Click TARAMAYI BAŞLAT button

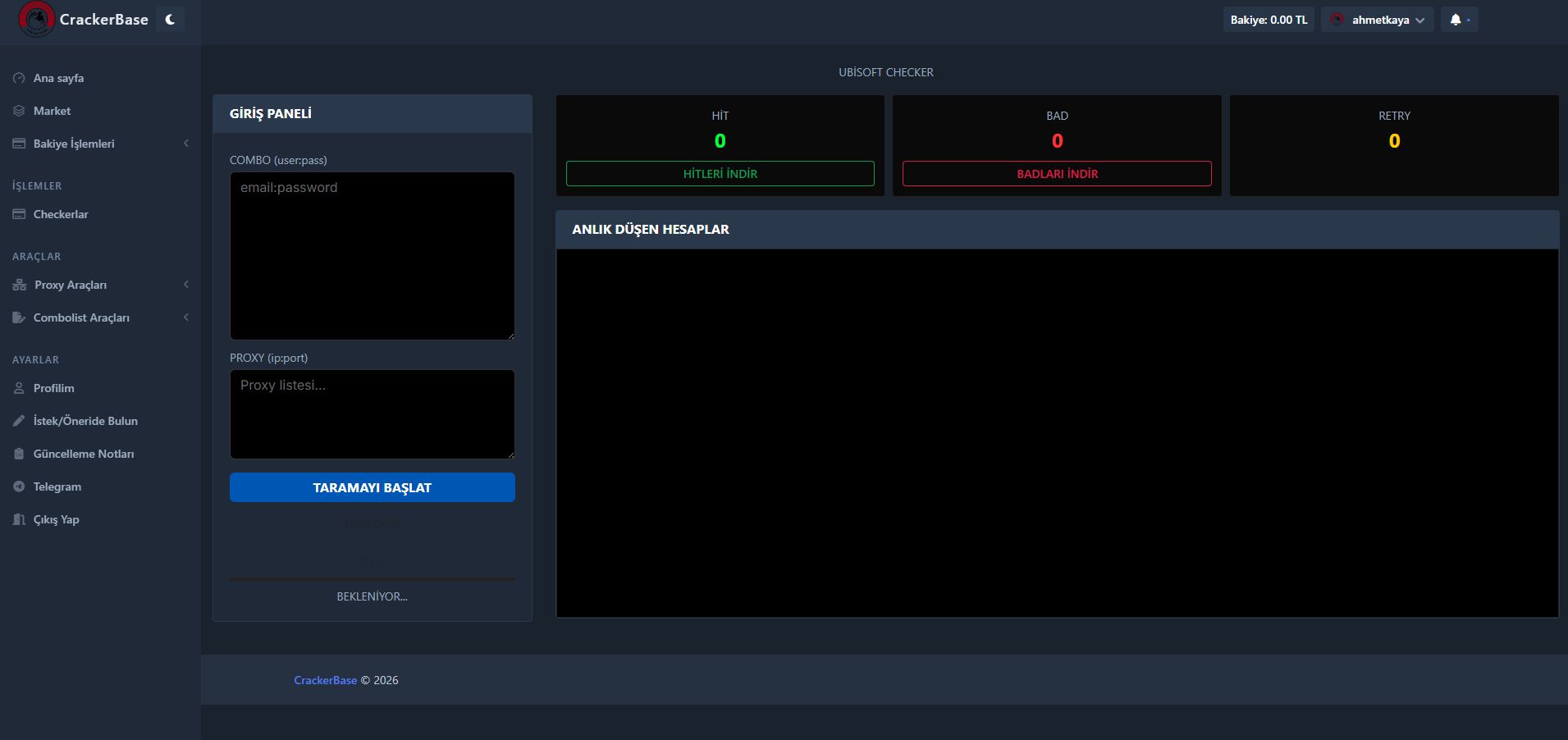pos(373,487)
